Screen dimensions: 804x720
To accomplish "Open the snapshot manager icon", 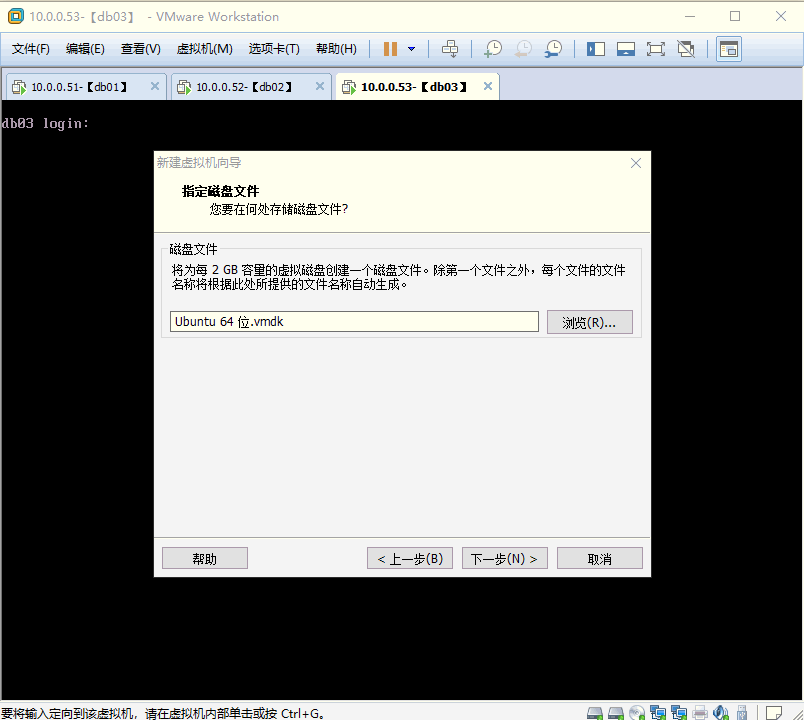I will (x=553, y=48).
